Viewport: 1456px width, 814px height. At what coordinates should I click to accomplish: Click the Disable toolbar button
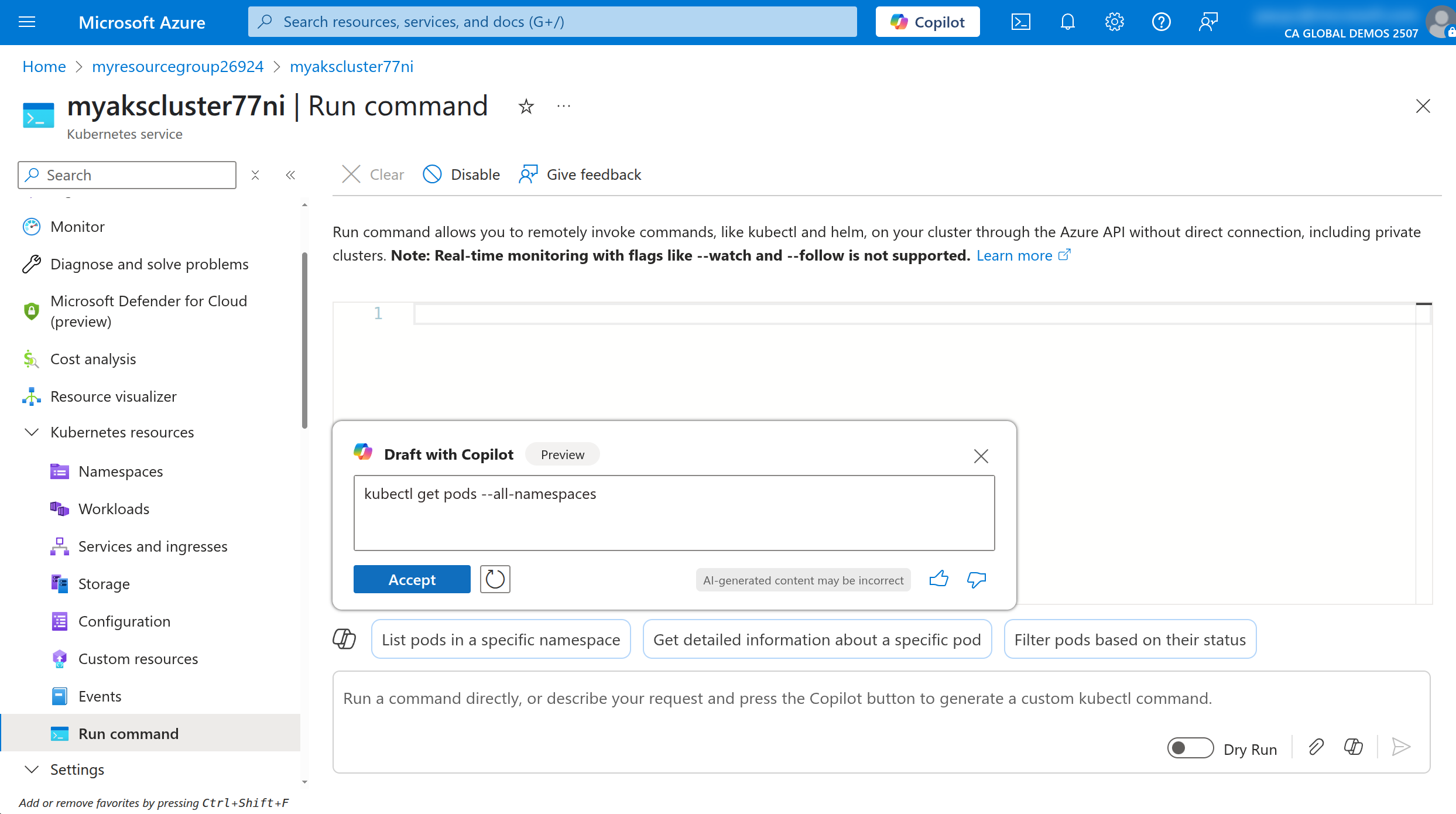click(x=461, y=175)
